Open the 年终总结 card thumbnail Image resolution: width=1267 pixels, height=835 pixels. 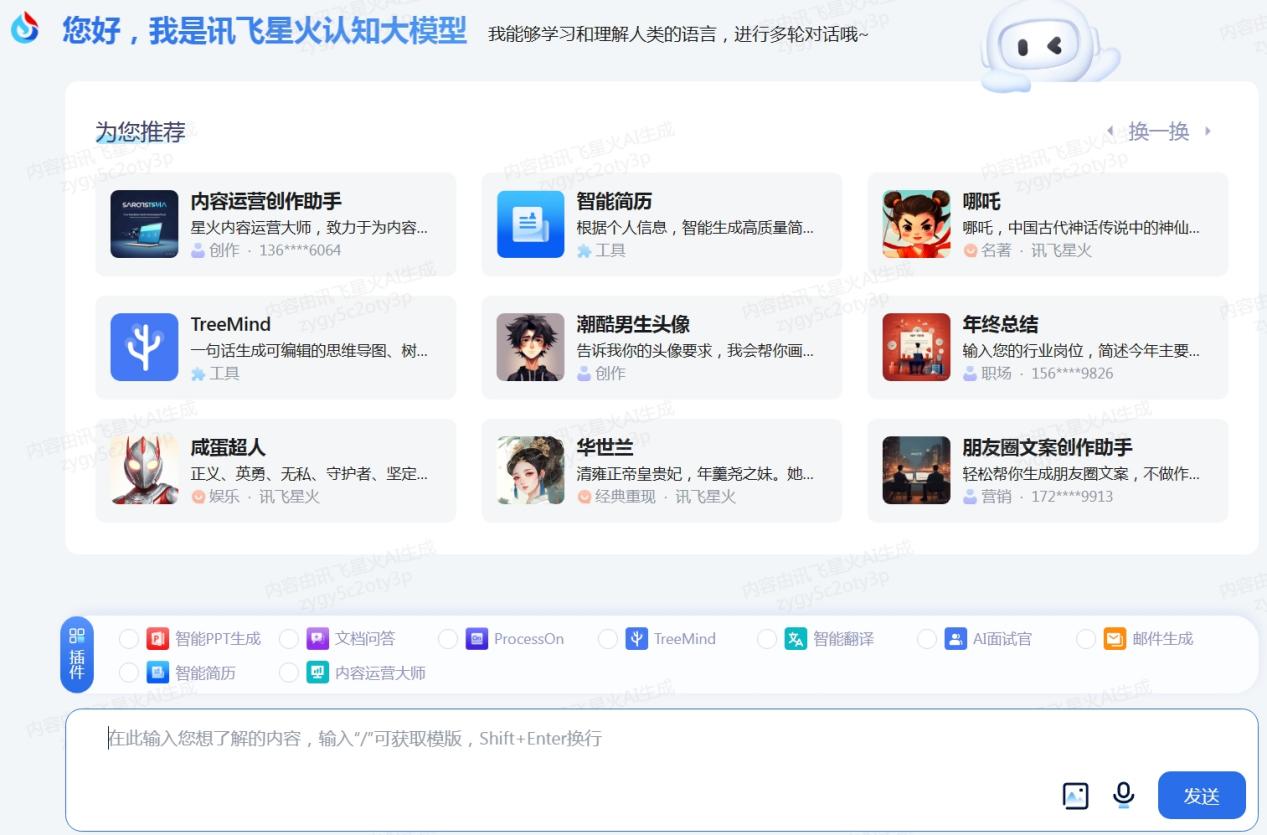(916, 347)
